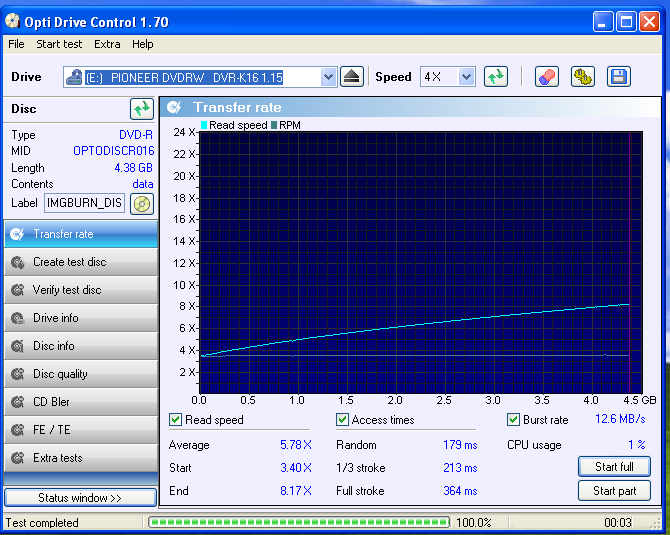Screen dimensions: 670x535
Task: Click the Disc info sidebar icon
Action: point(18,346)
